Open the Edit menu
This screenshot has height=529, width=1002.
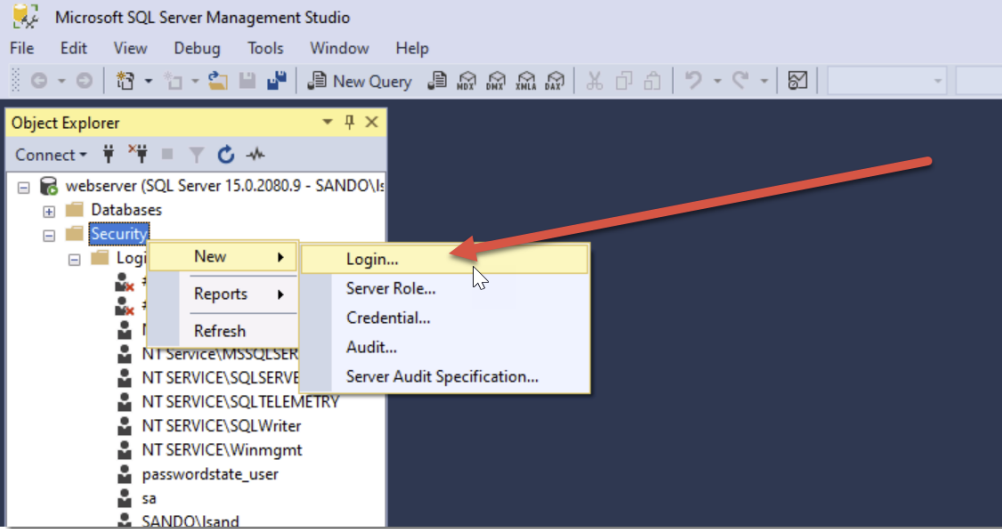click(73, 49)
